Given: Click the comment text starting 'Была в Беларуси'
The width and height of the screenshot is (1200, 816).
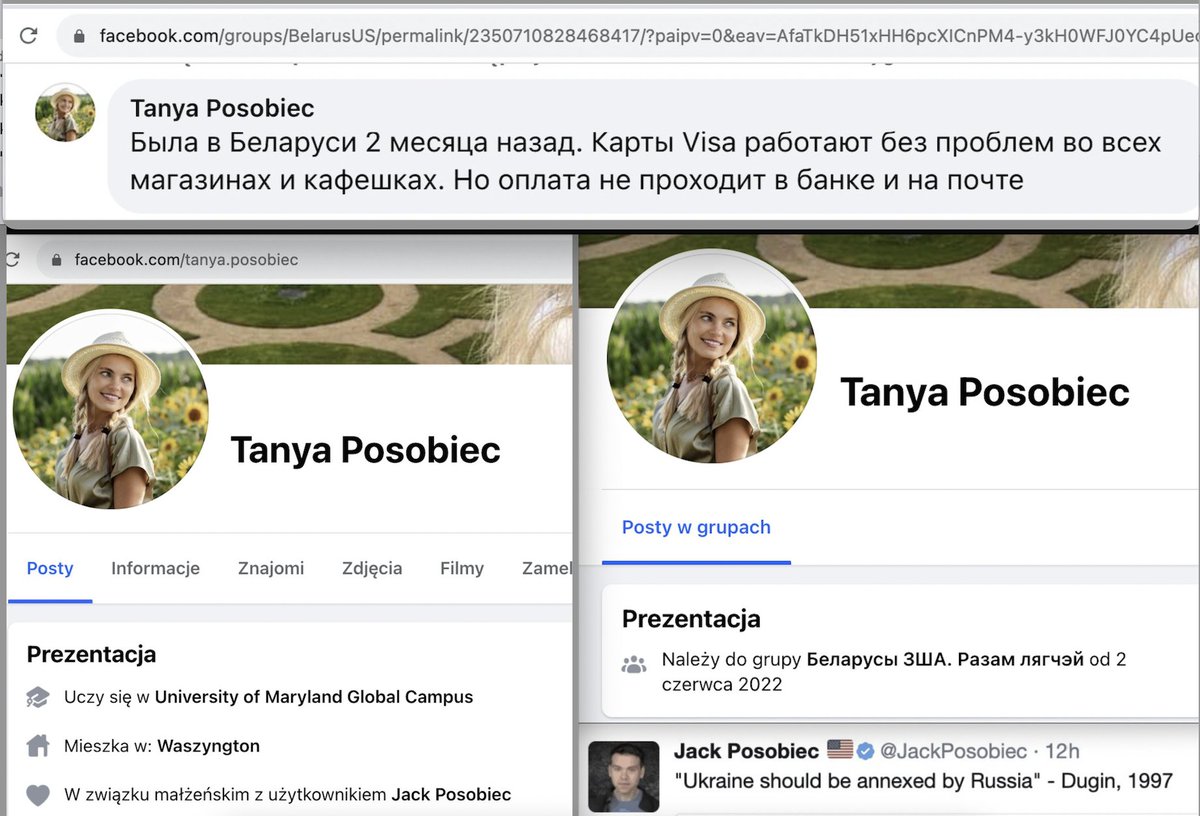Looking at the screenshot, I should click(646, 161).
